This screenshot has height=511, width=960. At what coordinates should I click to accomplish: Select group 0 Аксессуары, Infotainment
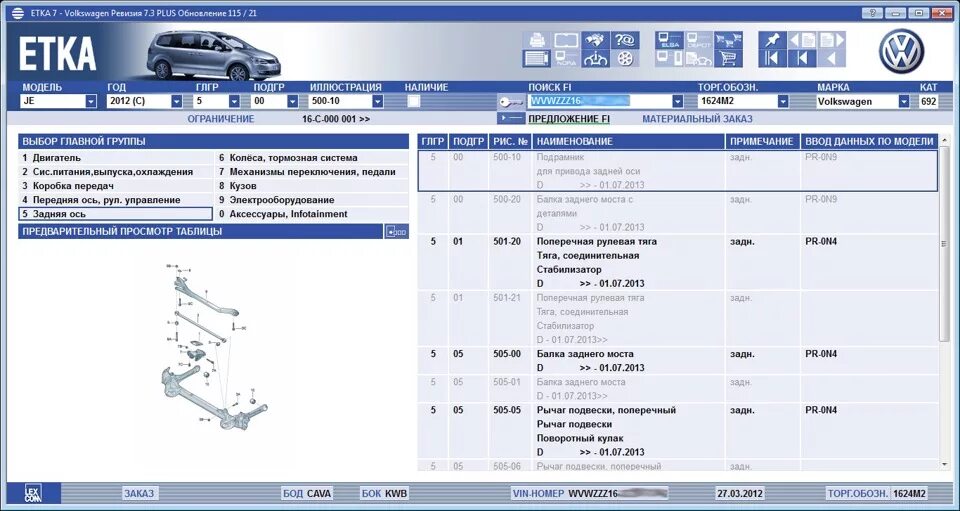[312, 214]
